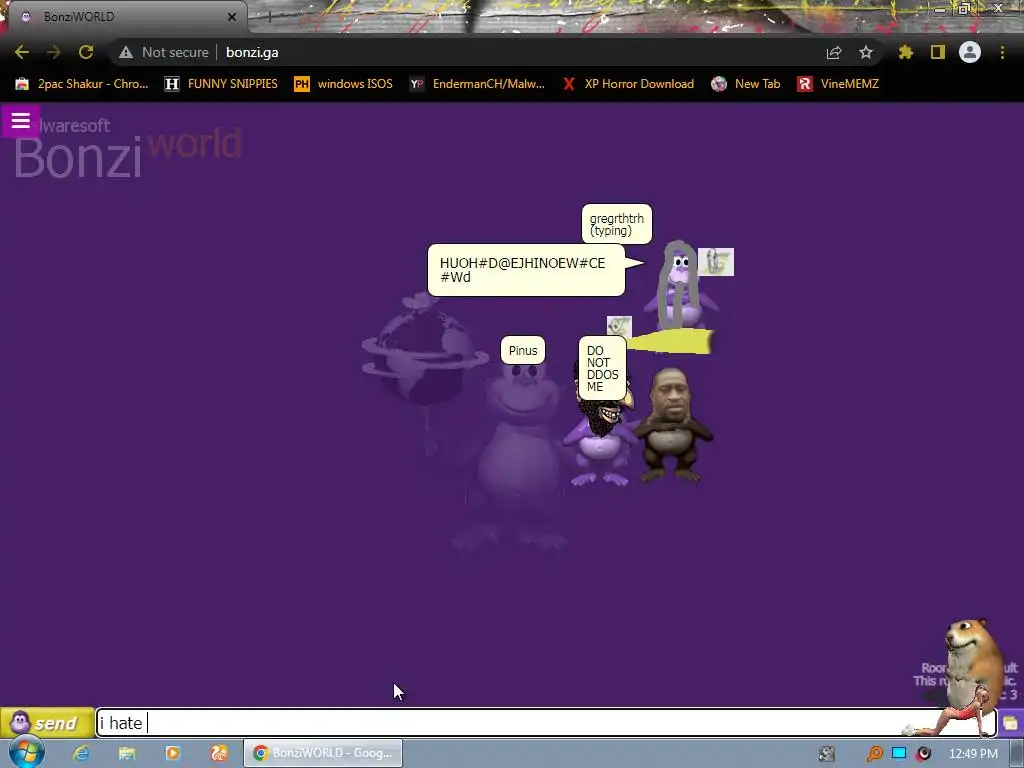Open the EndermanCH/Malw... bookmark
Viewport: 1024px width, 768px height.
(477, 84)
